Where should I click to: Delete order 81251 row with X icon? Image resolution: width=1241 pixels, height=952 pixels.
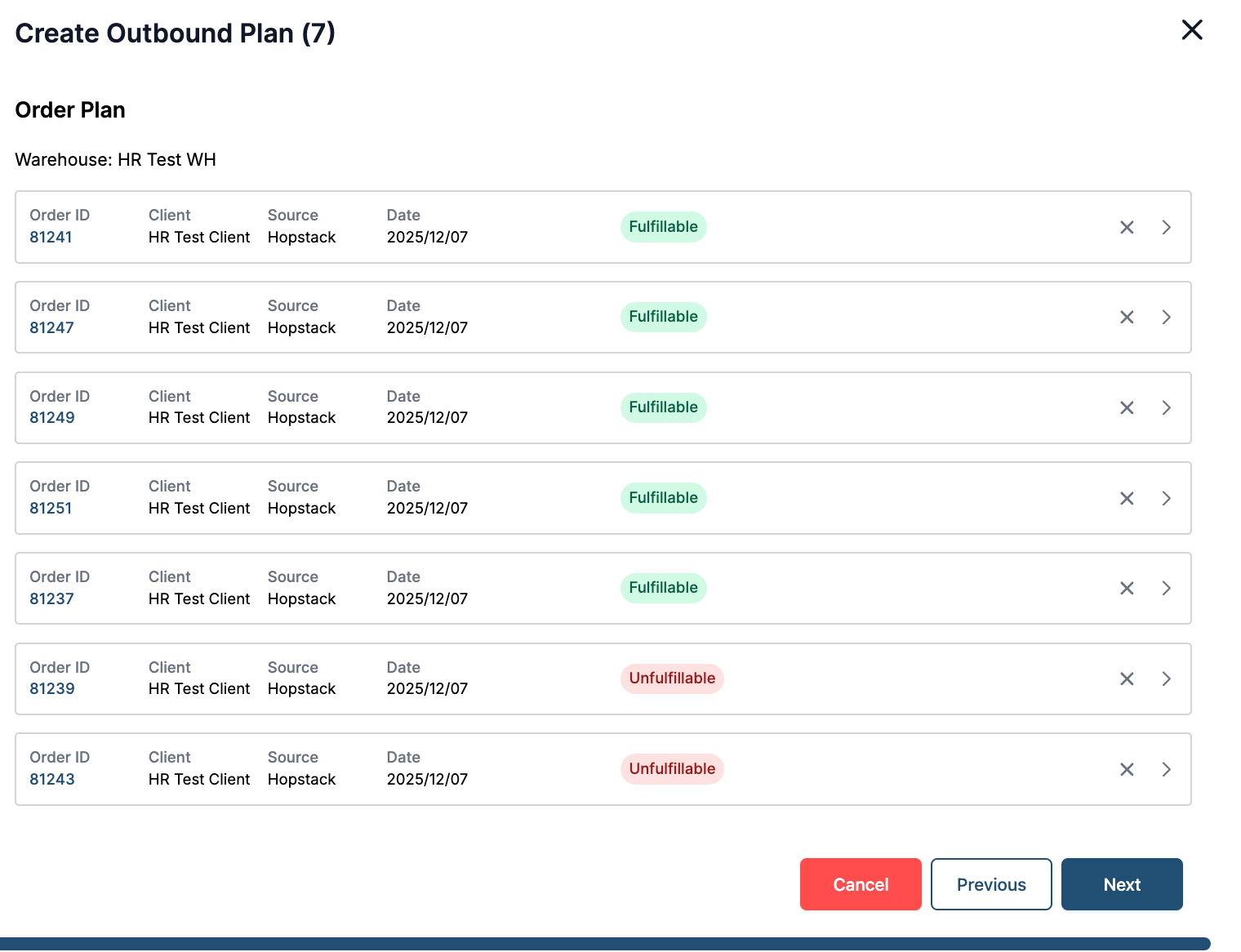1127,499
